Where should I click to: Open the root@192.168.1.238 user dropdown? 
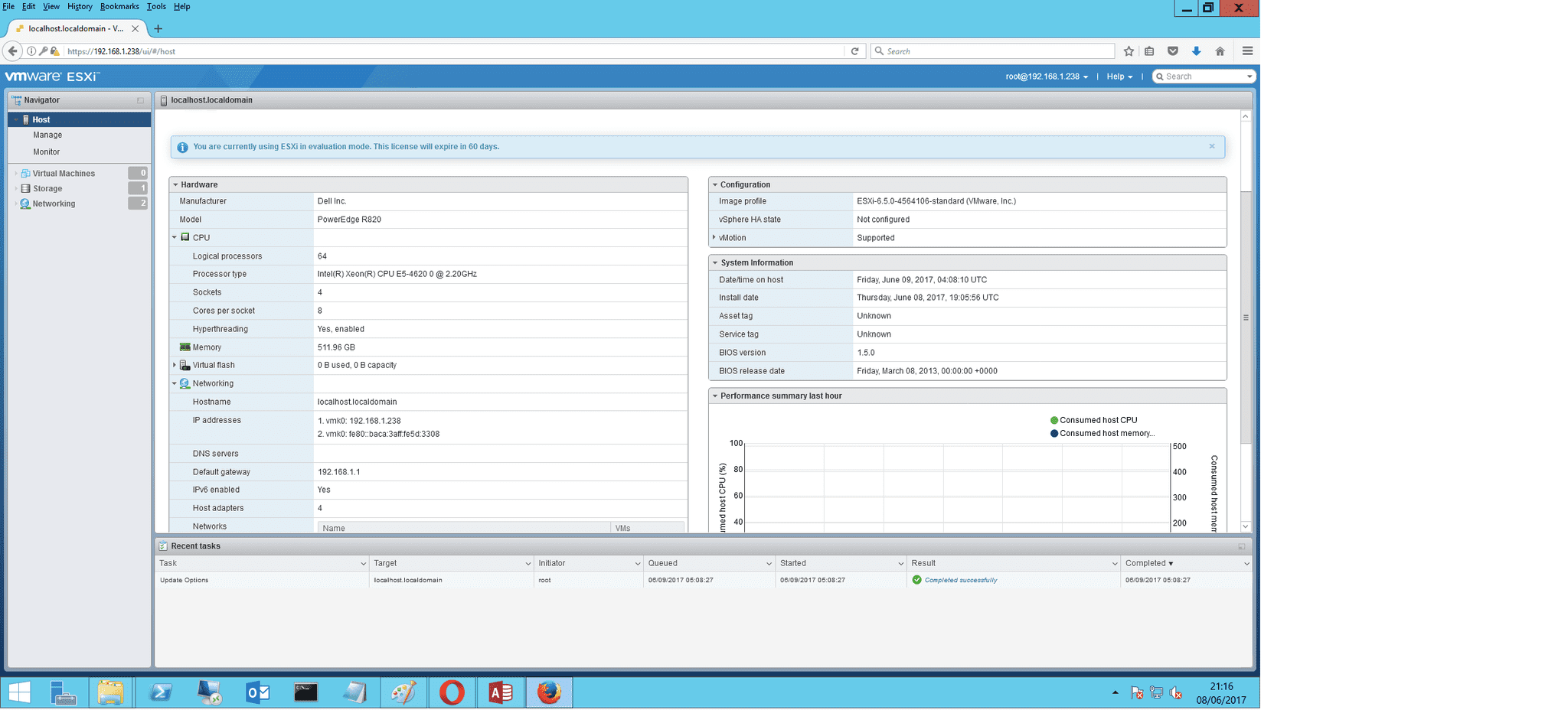point(1047,77)
